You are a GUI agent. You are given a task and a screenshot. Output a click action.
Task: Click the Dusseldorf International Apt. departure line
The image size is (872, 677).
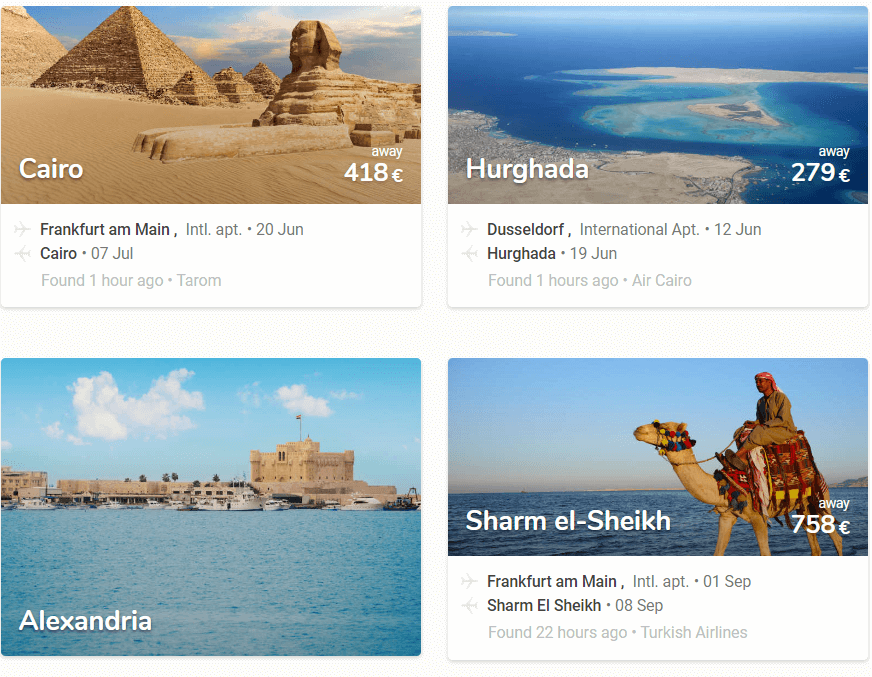(x=624, y=229)
